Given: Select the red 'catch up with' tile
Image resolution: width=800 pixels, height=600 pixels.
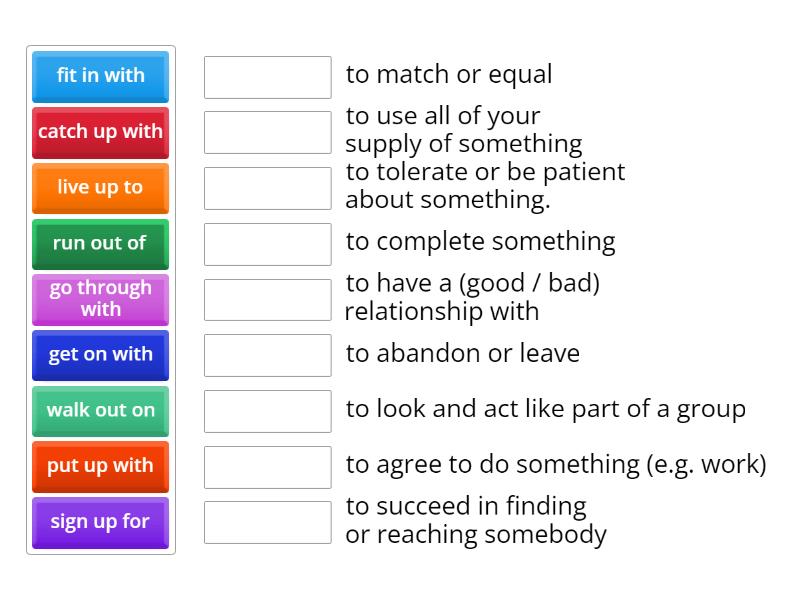Looking at the screenshot, I should (x=100, y=132).
